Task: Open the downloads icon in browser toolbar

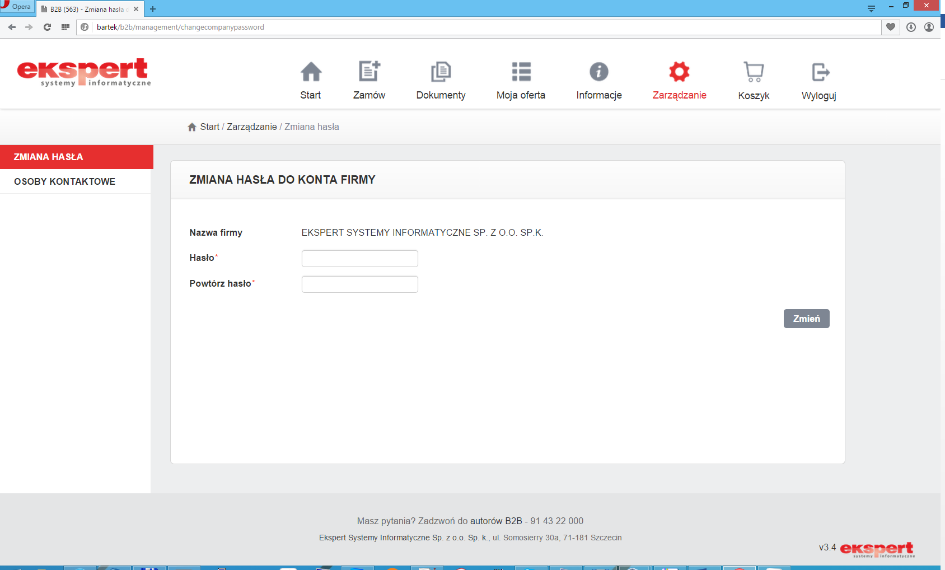Action: coord(911,27)
